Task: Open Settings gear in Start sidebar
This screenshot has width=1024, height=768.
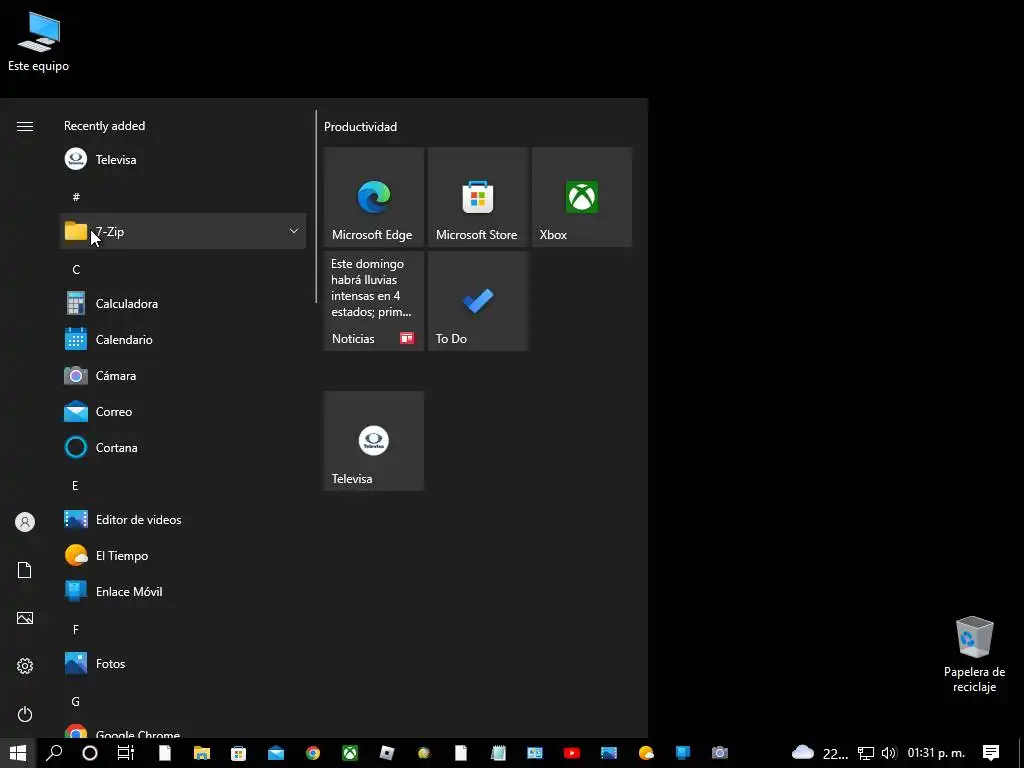Action: 25,666
